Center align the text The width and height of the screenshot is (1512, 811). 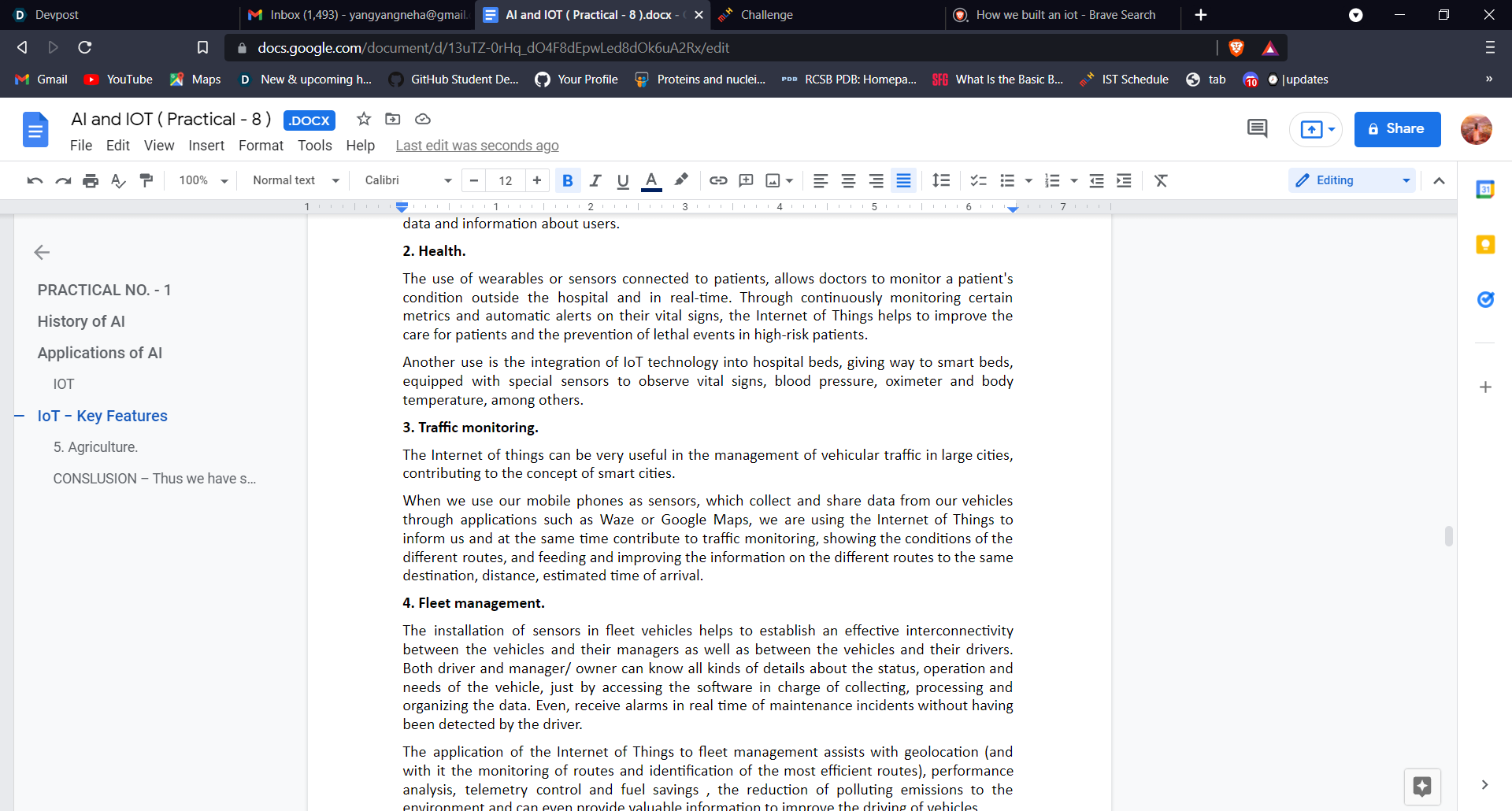[848, 180]
